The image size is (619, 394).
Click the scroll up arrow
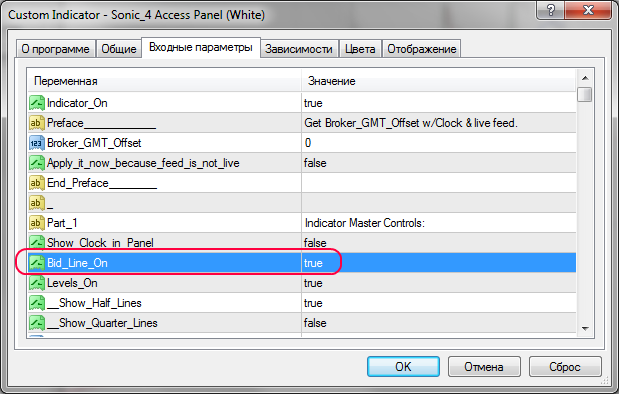coord(585,78)
